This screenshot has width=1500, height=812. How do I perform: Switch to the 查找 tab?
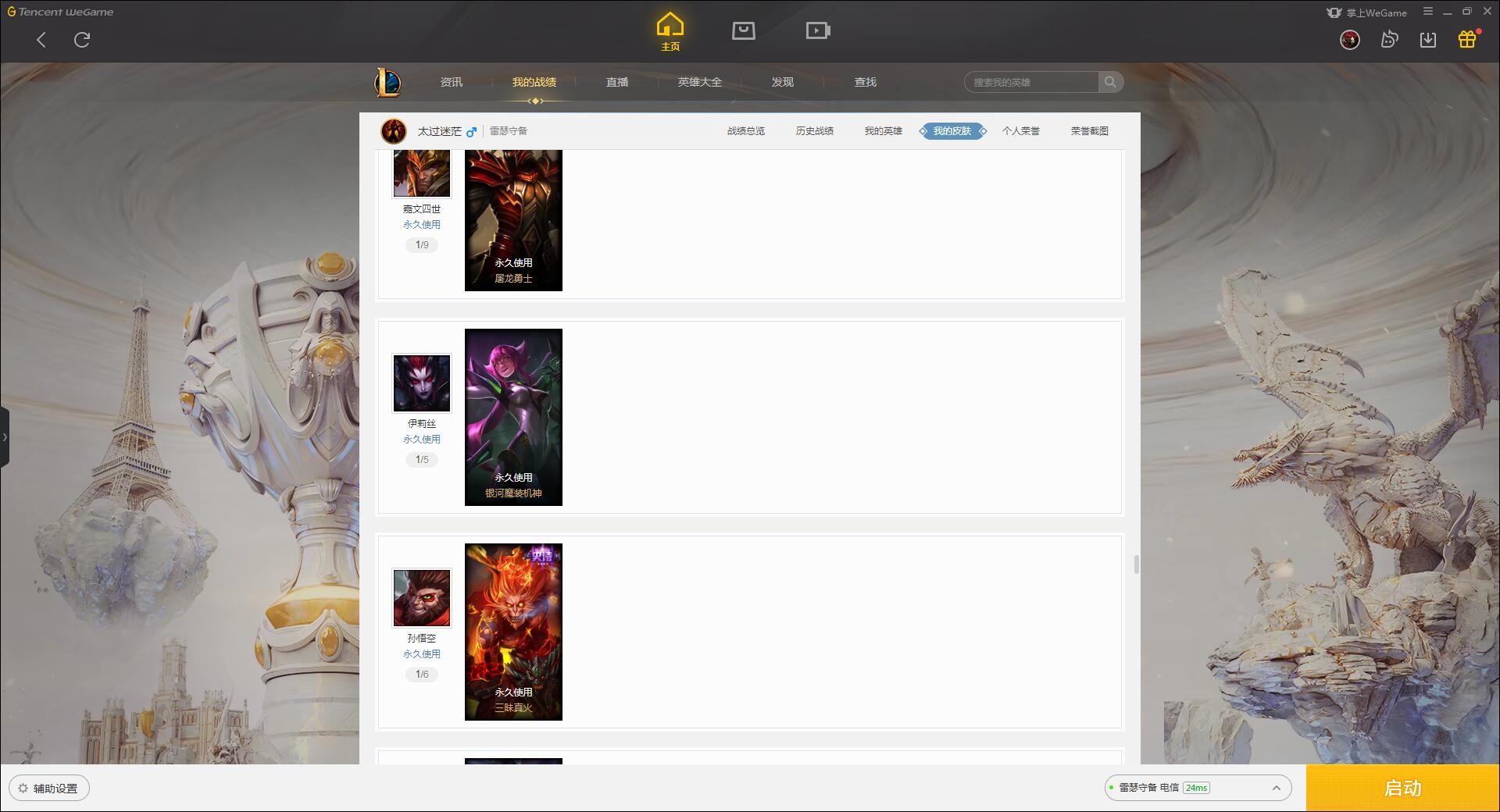tap(866, 82)
